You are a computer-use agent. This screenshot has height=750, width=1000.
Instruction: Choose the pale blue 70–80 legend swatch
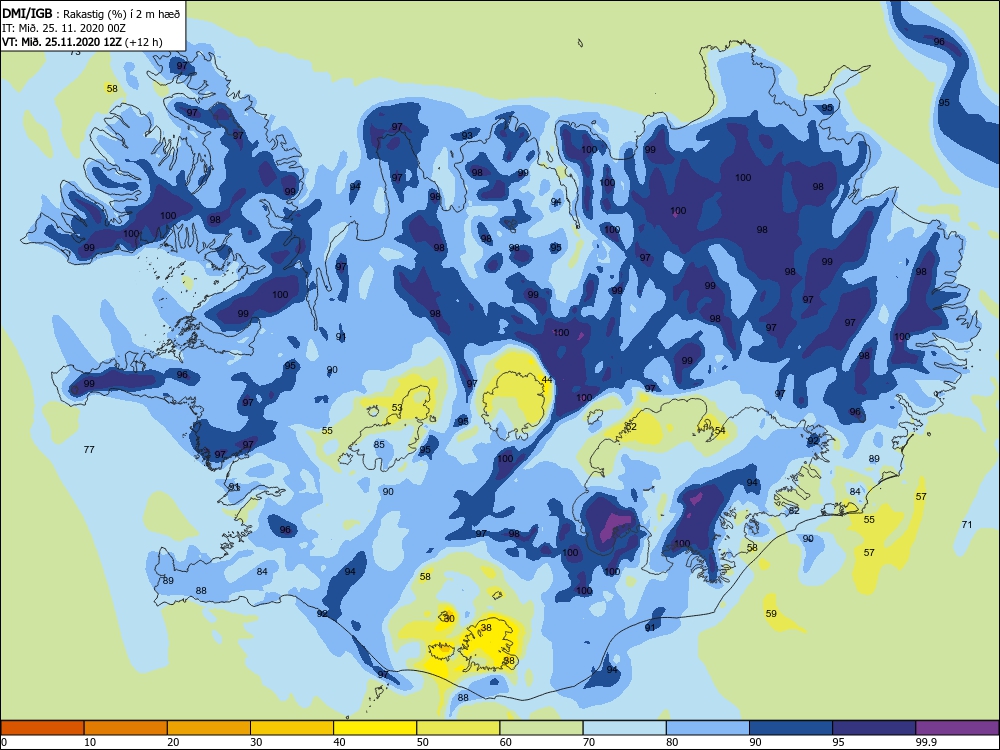point(624,728)
